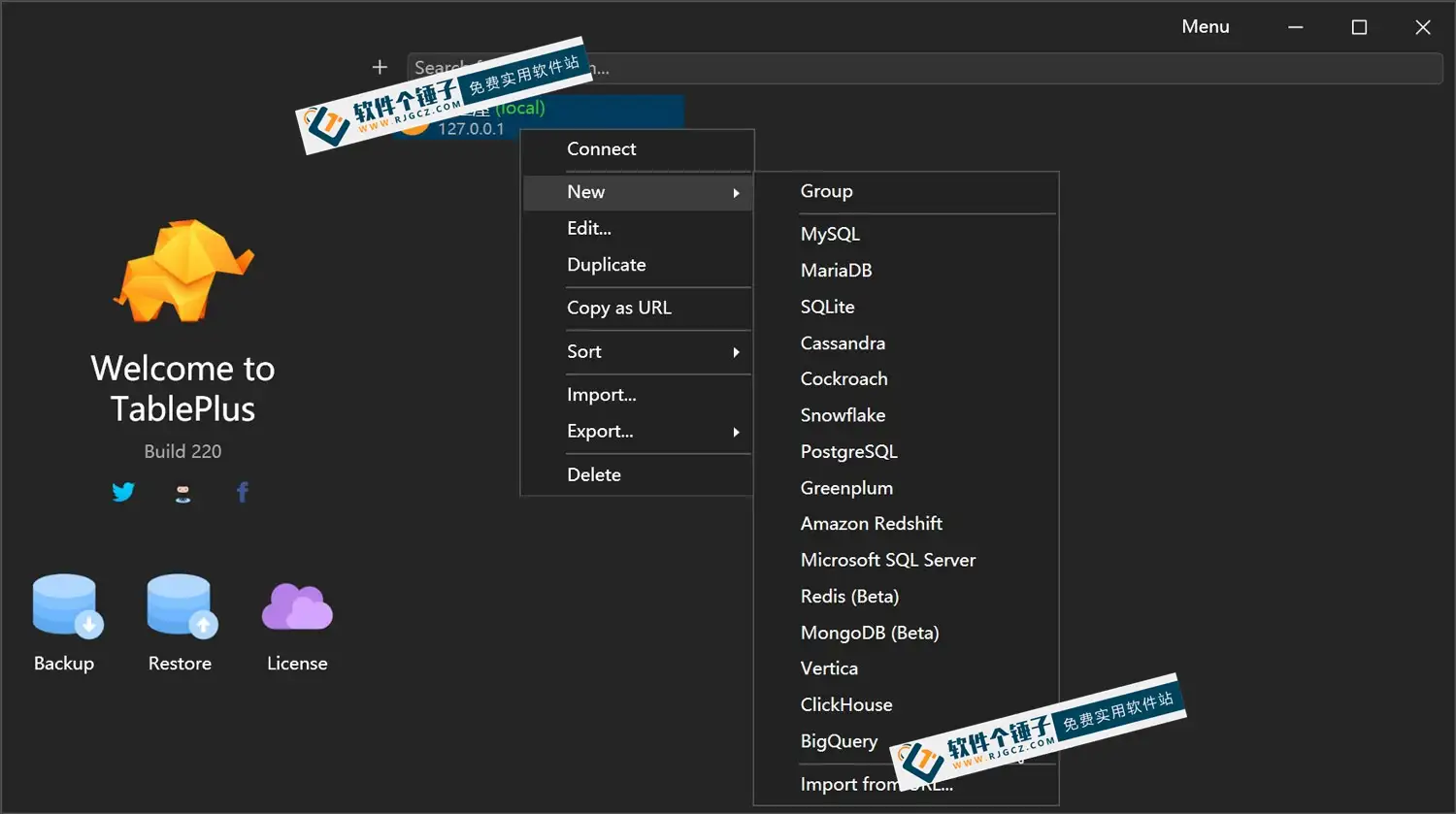Visit the TablePlus Facebook icon
This screenshot has width=1456, height=814.
click(x=243, y=492)
